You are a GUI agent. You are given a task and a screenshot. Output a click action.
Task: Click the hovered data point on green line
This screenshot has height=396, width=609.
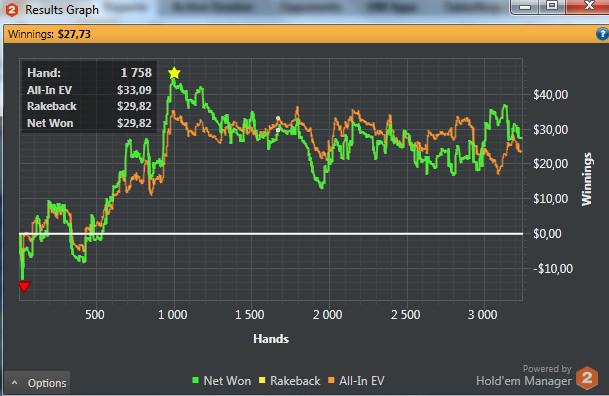coord(278,130)
